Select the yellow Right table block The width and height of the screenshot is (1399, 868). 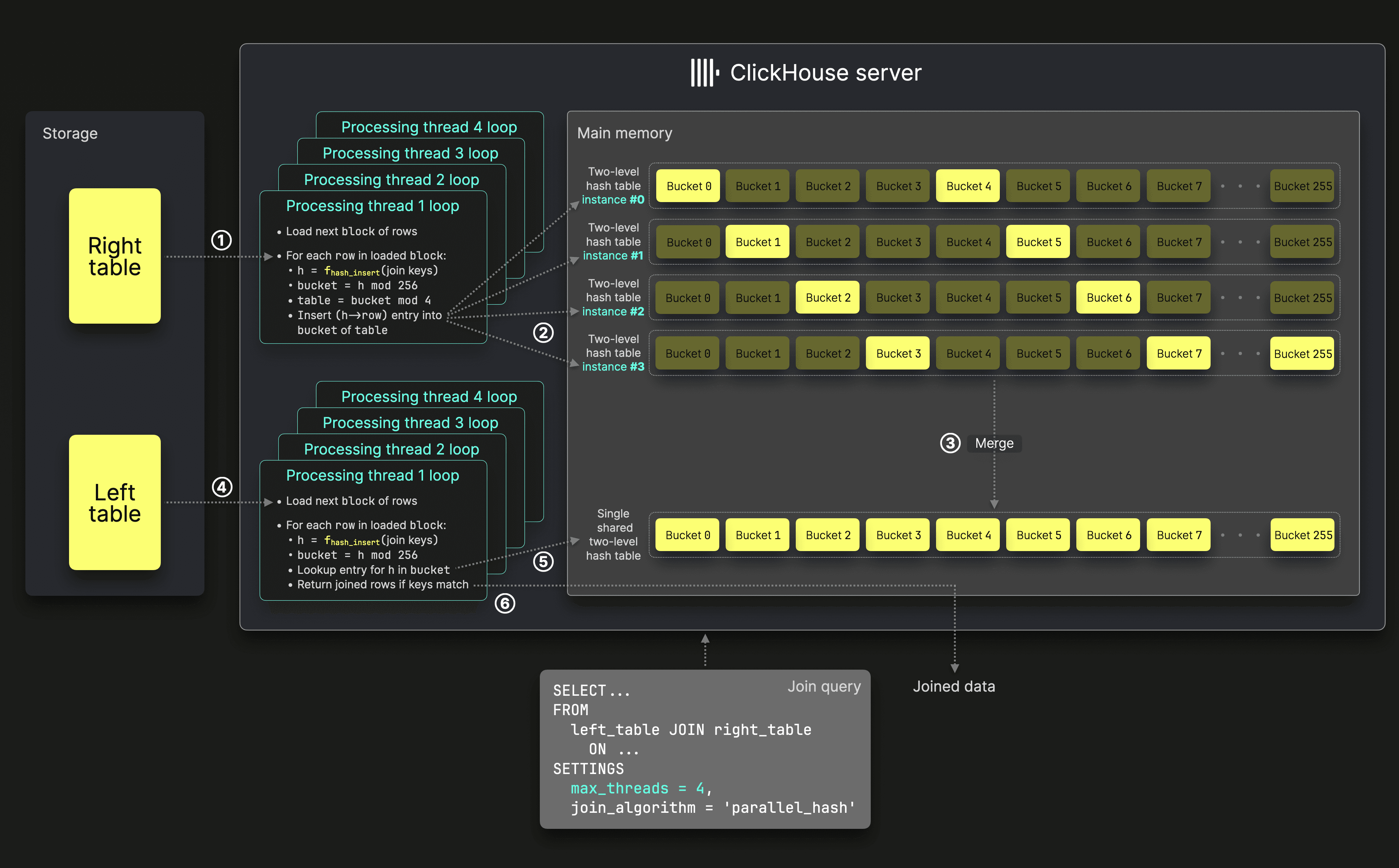click(115, 256)
